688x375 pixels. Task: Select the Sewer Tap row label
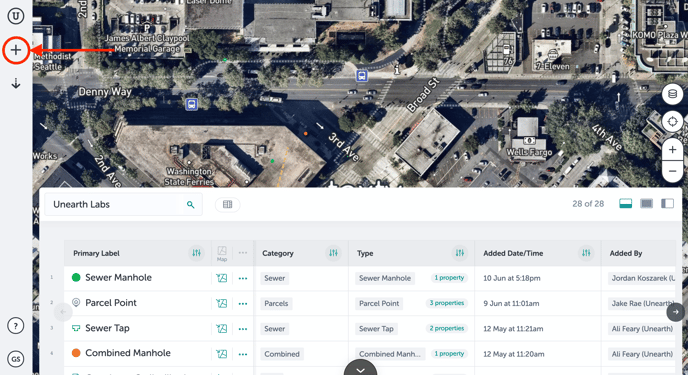(x=107, y=328)
